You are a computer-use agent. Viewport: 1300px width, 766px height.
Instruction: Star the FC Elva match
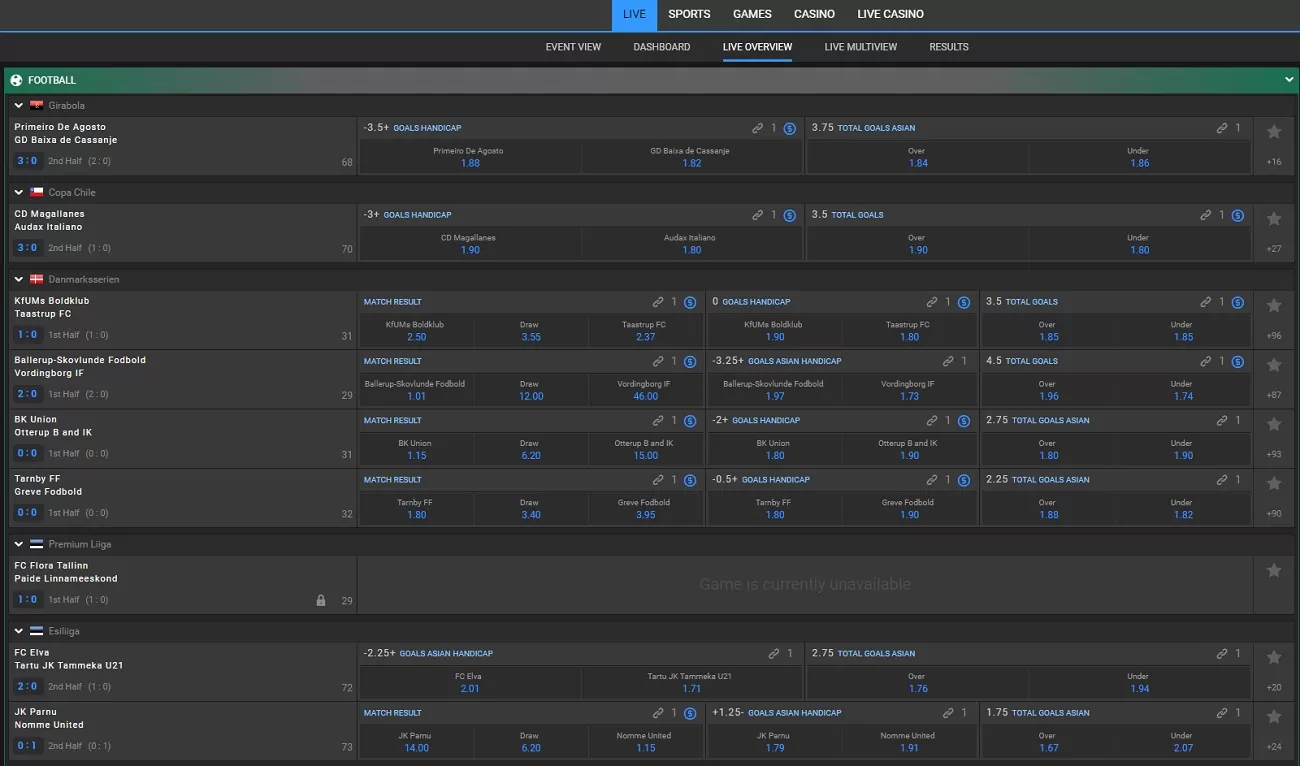coord(1273,657)
